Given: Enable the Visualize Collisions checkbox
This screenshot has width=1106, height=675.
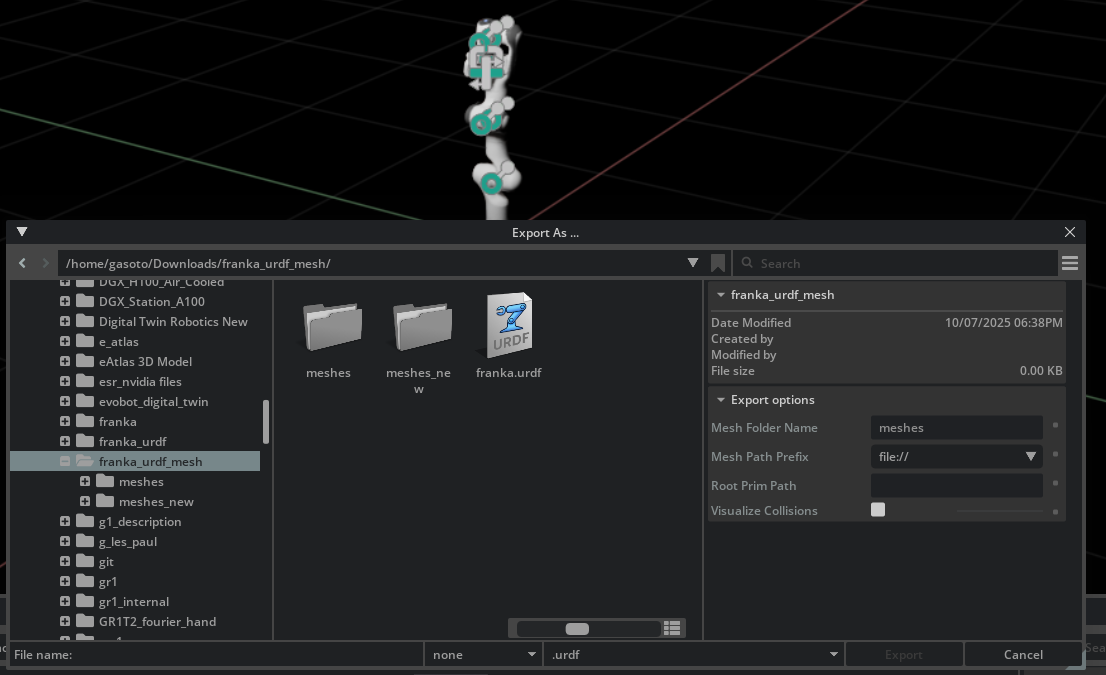Looking at the screenshot, I should (x=877, y=509).
